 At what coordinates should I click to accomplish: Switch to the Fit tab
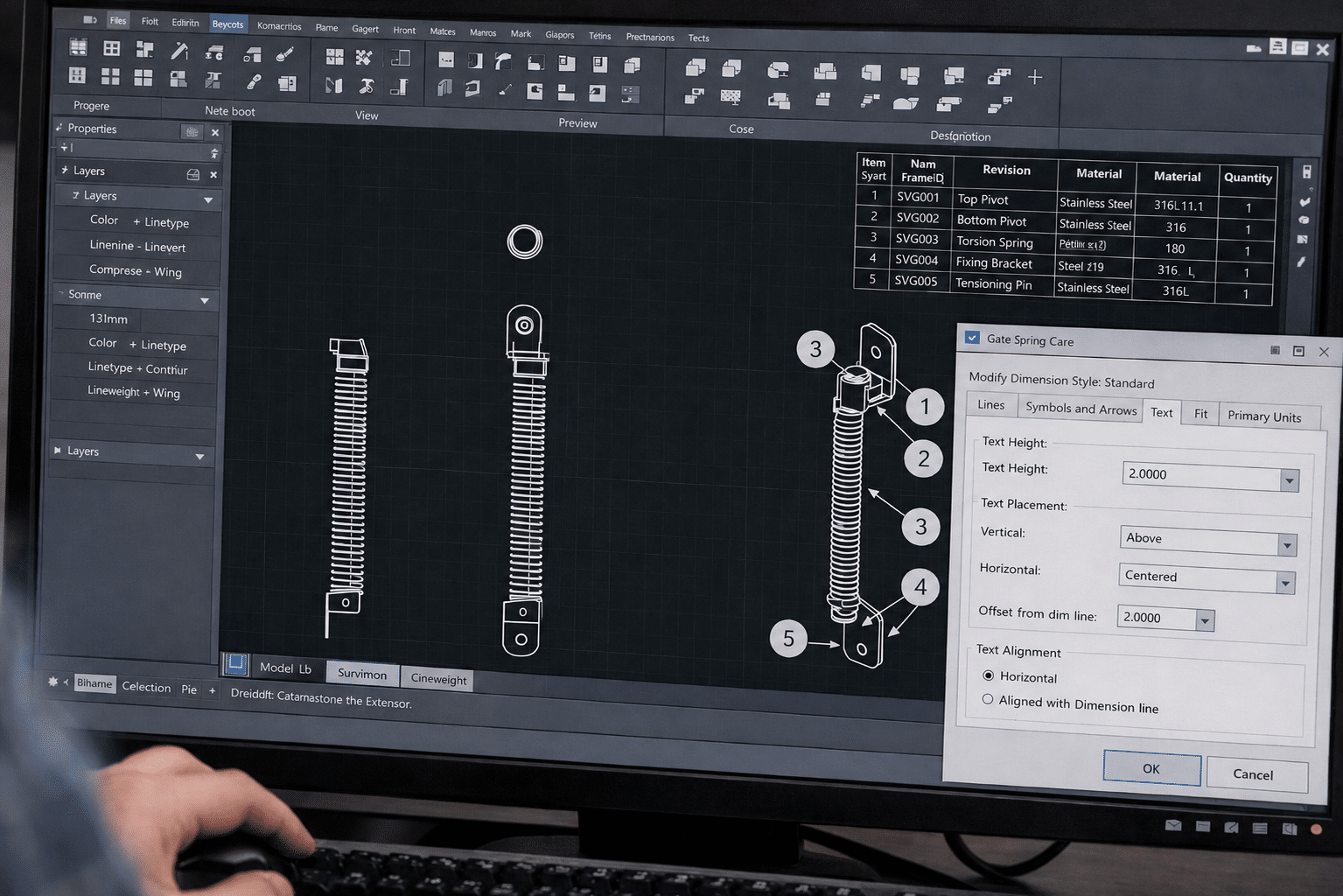(1200, 414)
